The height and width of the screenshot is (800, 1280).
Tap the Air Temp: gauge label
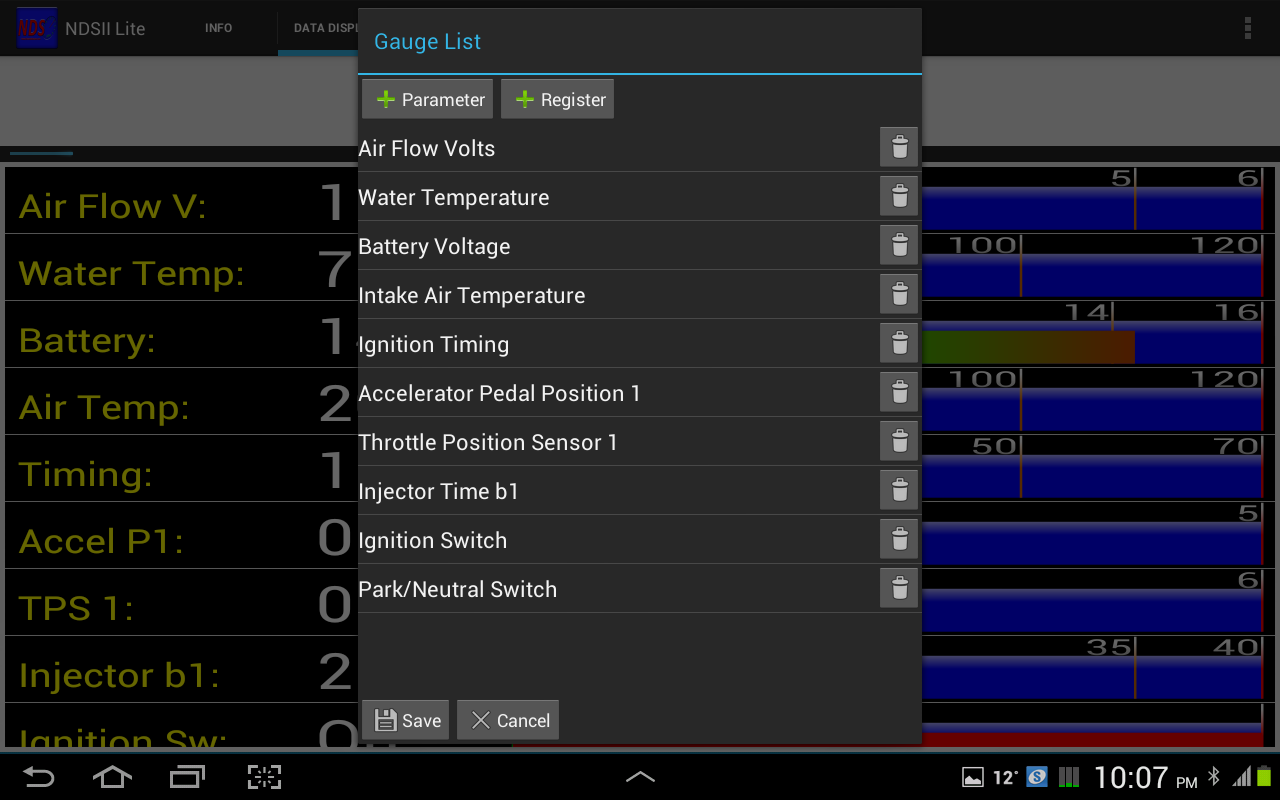[x=104, y=407]
